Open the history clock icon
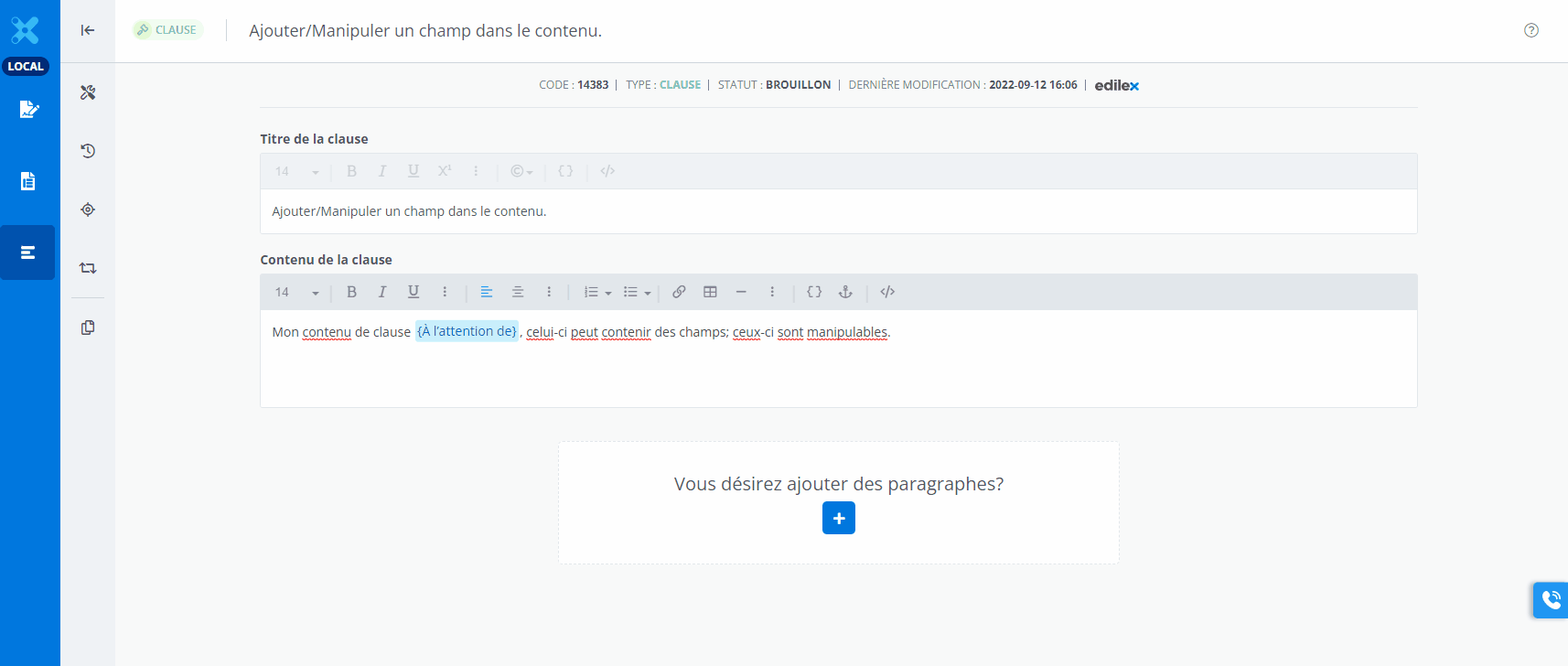This screenshot has height=666, width=1568. point(88,151)
